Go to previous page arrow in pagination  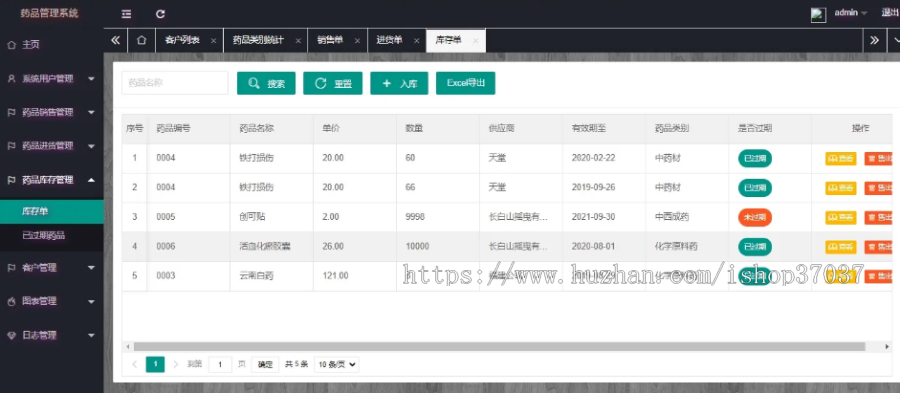point(135,364)
